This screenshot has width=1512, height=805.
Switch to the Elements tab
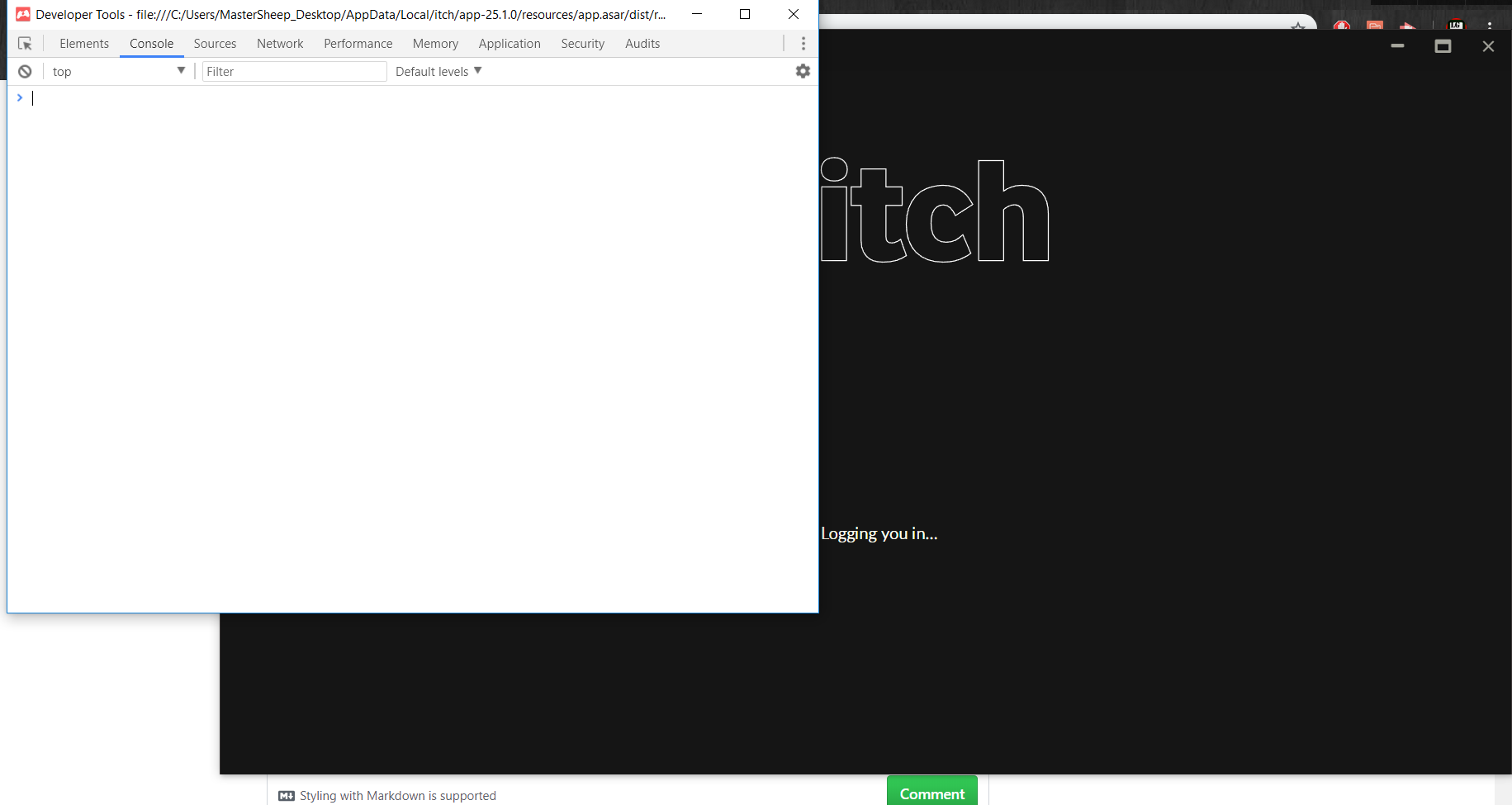pos(84,44)
